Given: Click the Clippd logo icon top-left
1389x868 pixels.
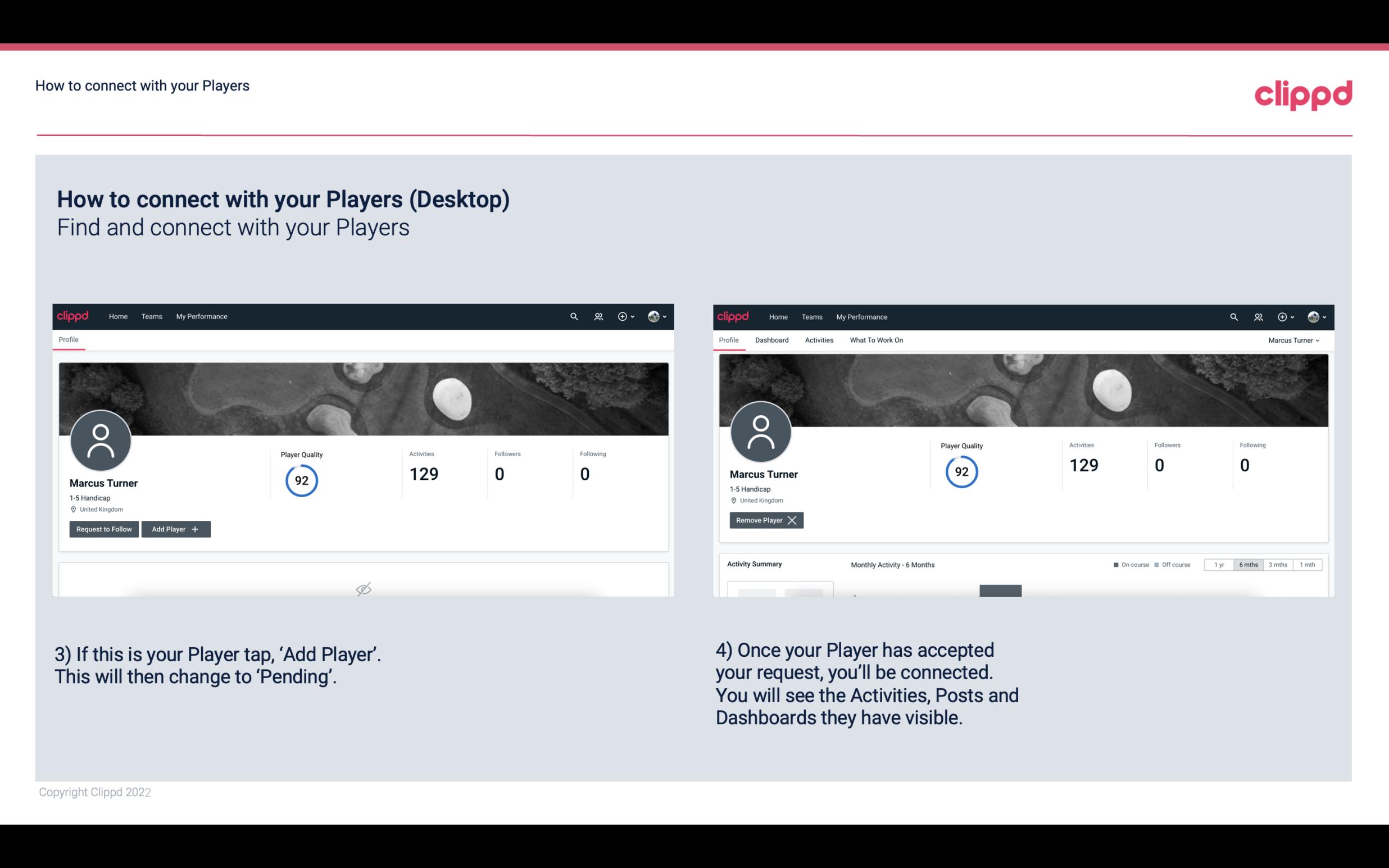Looking at the screenshot, I should coord(73,316).
